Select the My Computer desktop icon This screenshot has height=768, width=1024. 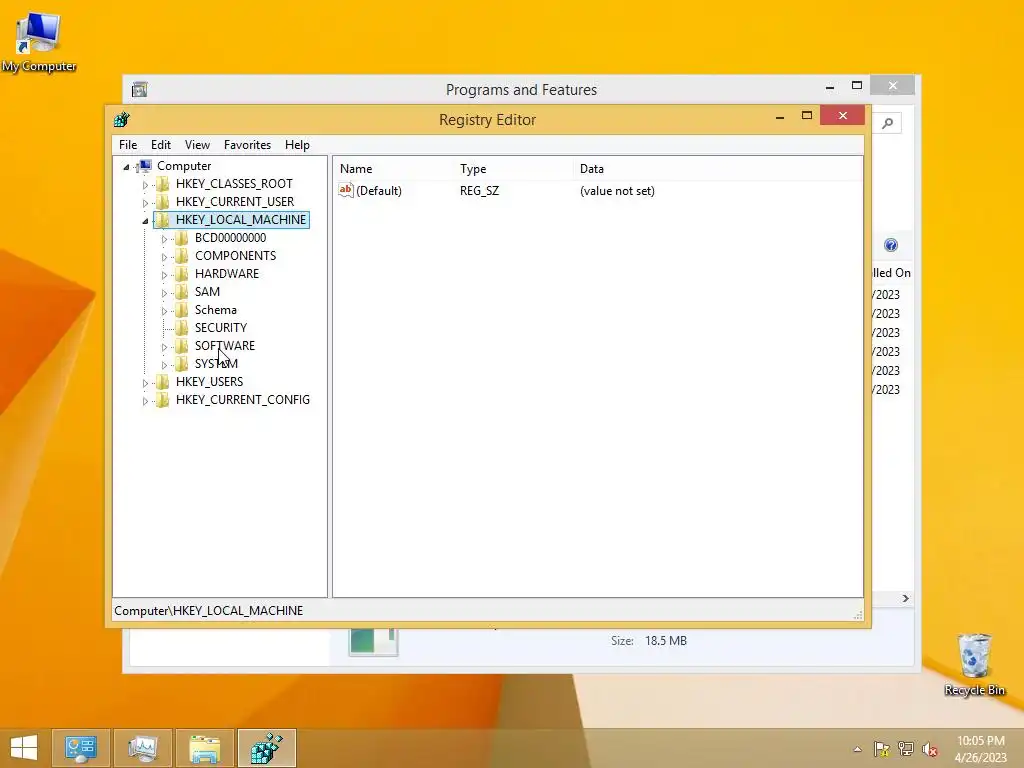(39, 42)
